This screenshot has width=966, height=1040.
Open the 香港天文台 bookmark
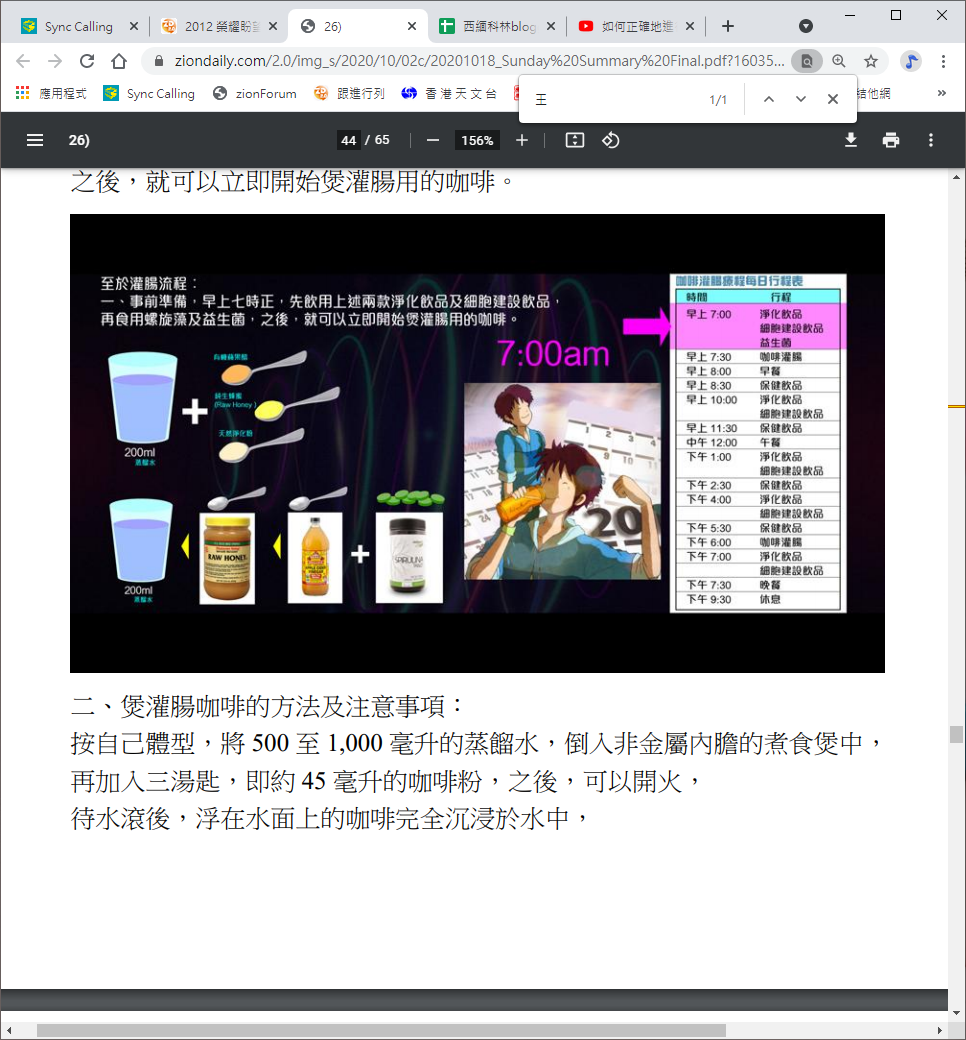449,94
